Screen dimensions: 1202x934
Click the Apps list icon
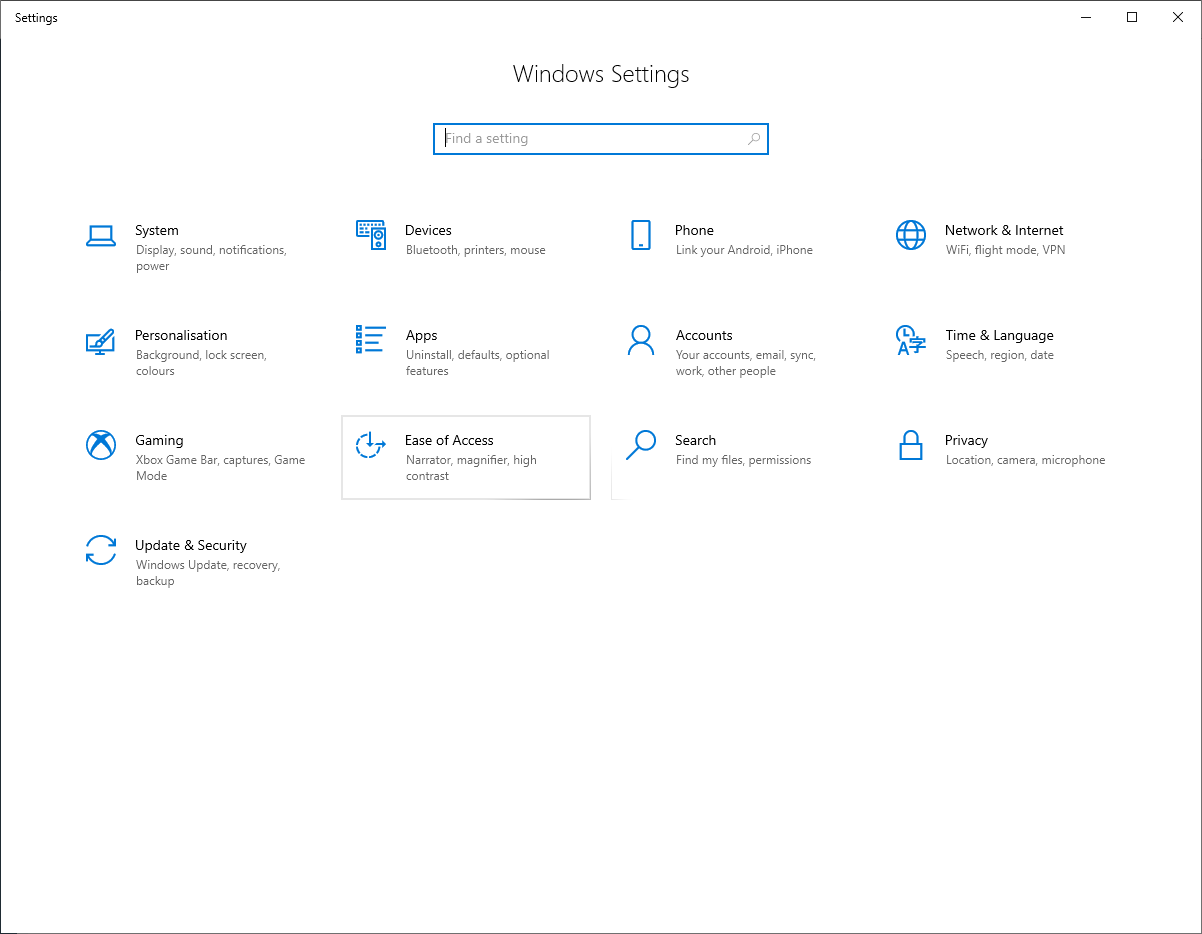click(371, 339)
